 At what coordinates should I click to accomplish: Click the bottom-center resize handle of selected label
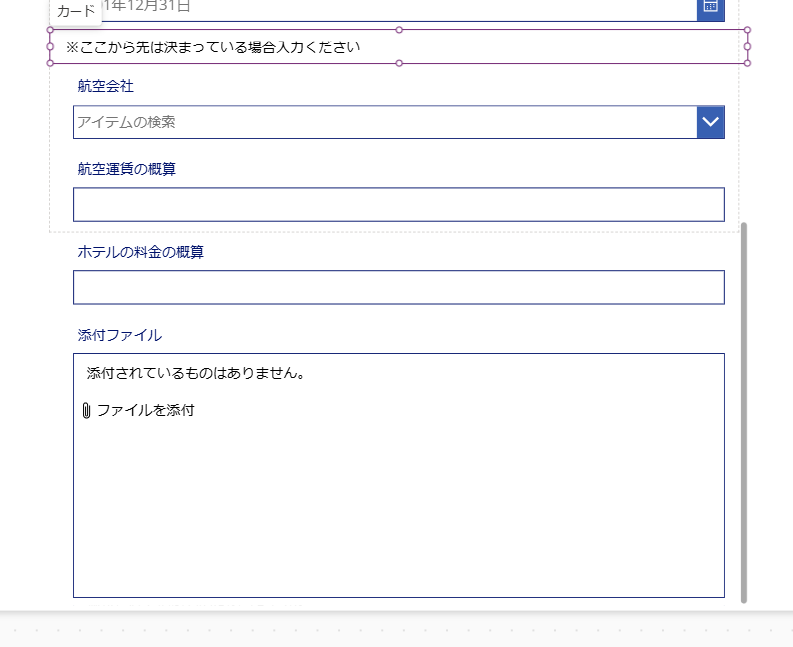(x=399, y=63)
